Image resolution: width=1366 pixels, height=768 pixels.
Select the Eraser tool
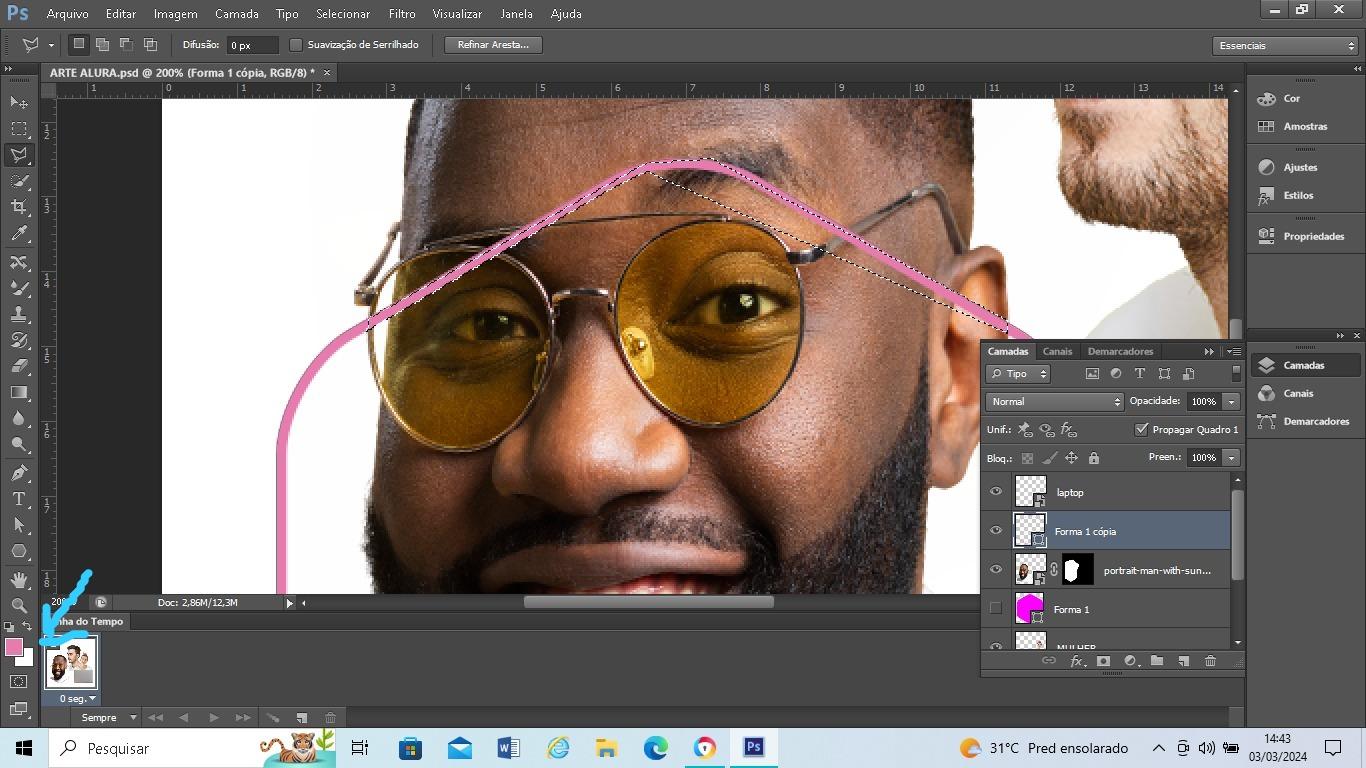point(19,366)
